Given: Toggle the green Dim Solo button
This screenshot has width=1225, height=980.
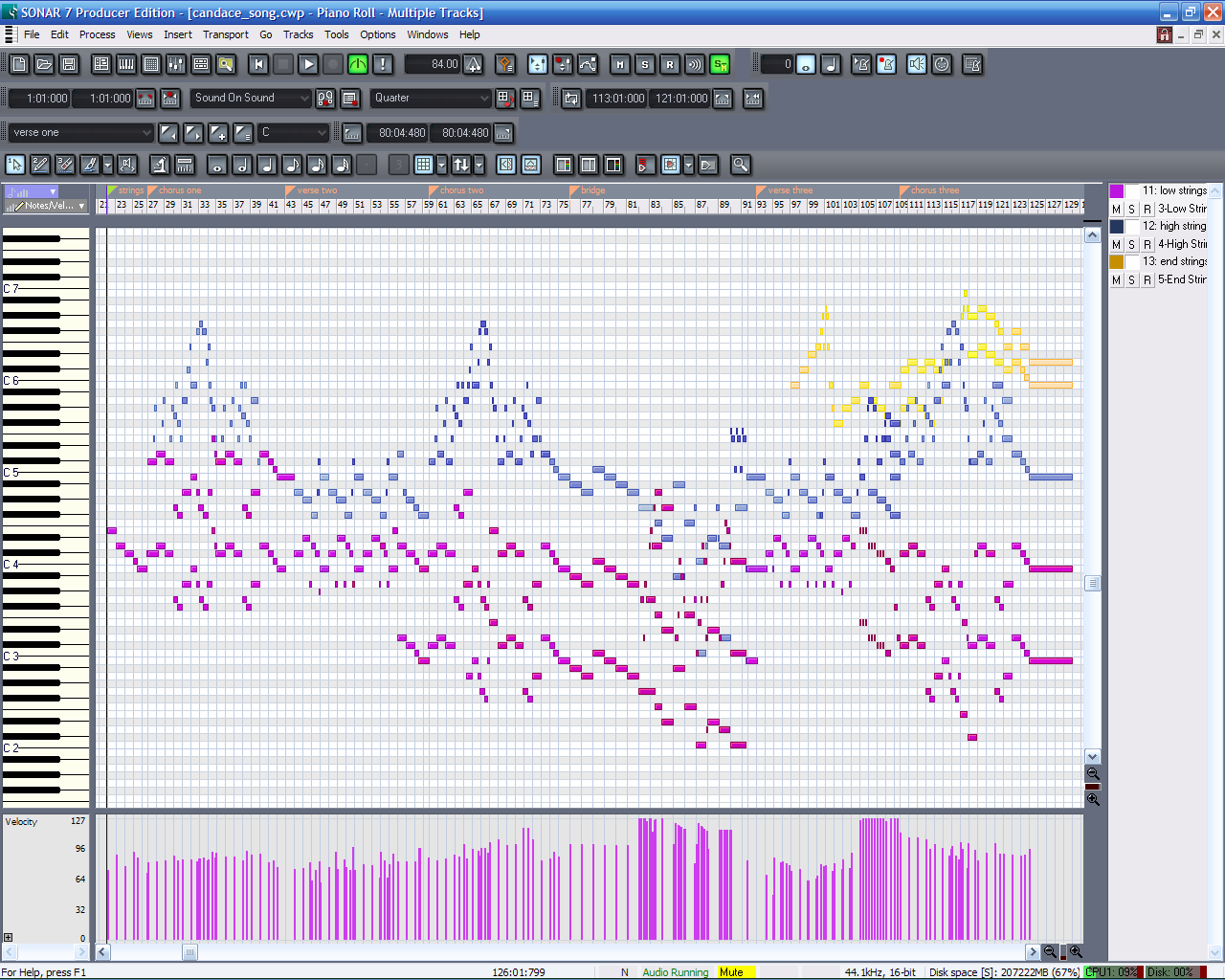Looking at the screenshot, I should click(x=720, y=64).
